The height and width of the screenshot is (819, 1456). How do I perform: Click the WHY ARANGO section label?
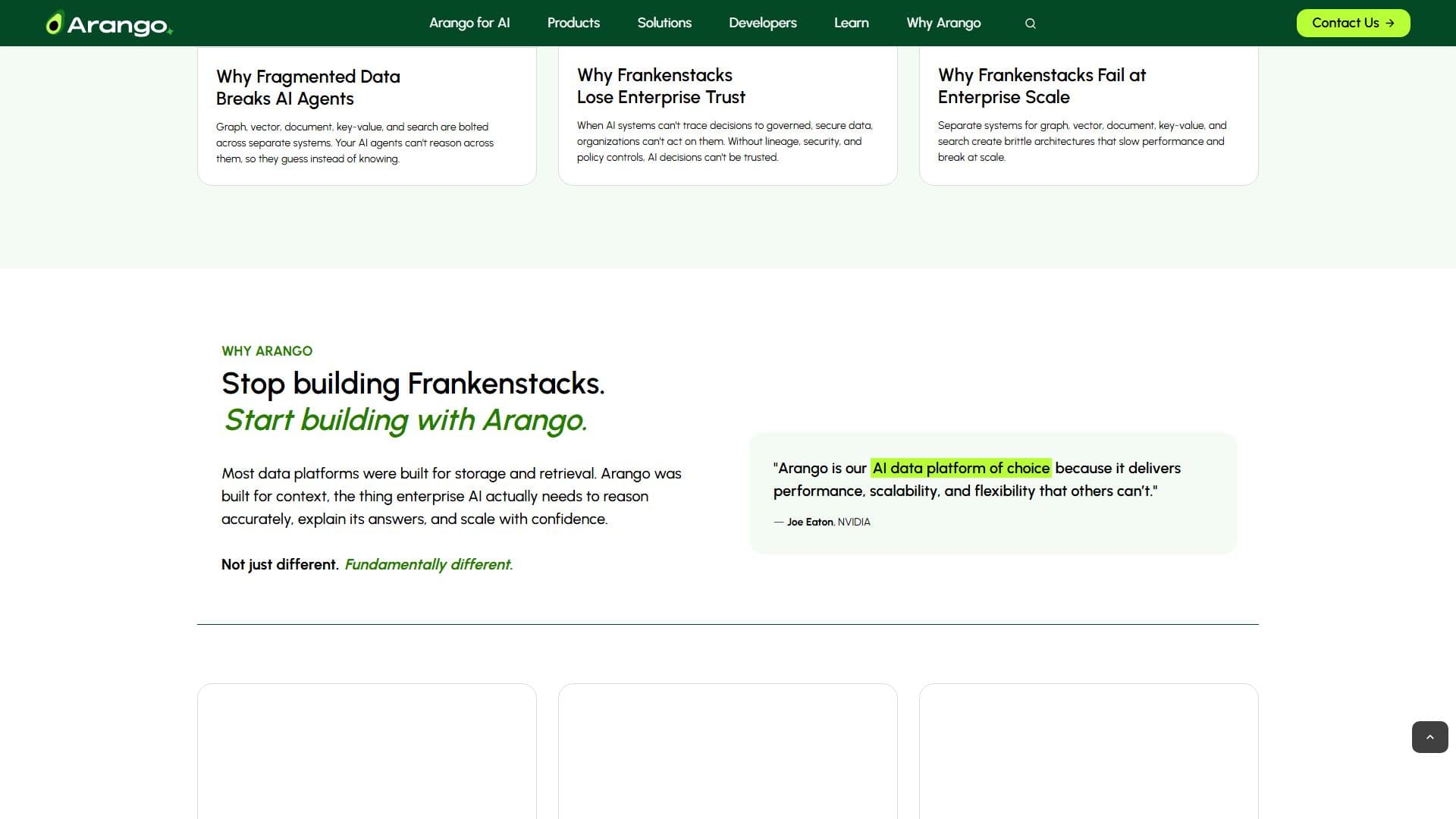tap(267, 351)
